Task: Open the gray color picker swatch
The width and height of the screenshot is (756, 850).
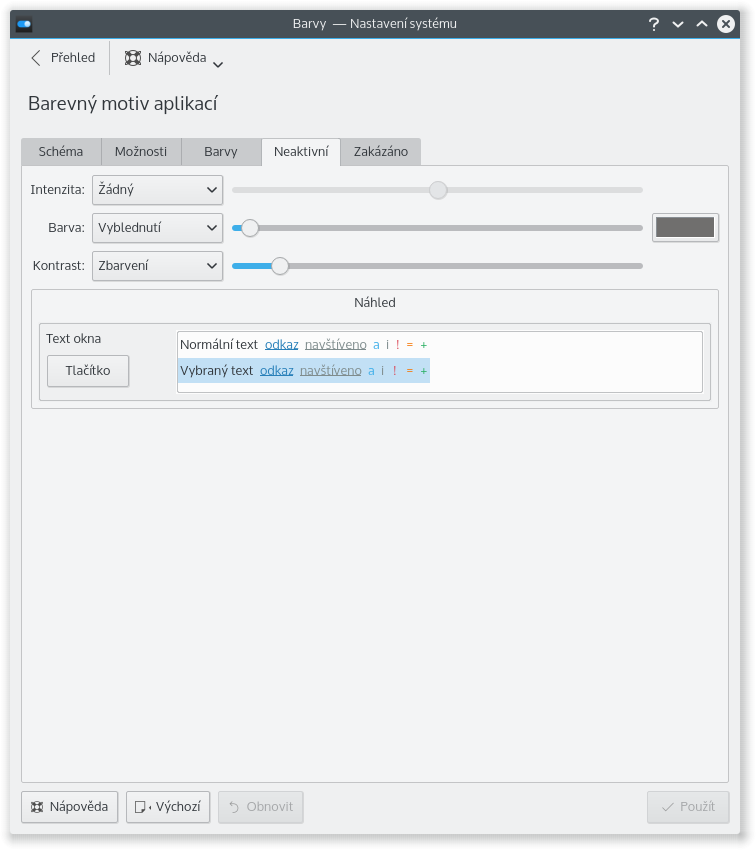Action: [x=685, y=227]
